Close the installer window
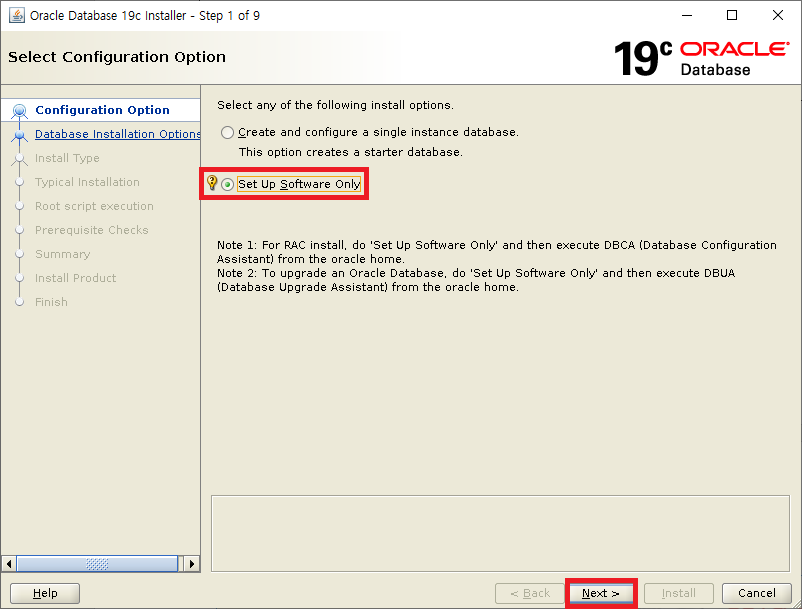The height and width of the screenshot is (609, 802). [x=777, y=15]
